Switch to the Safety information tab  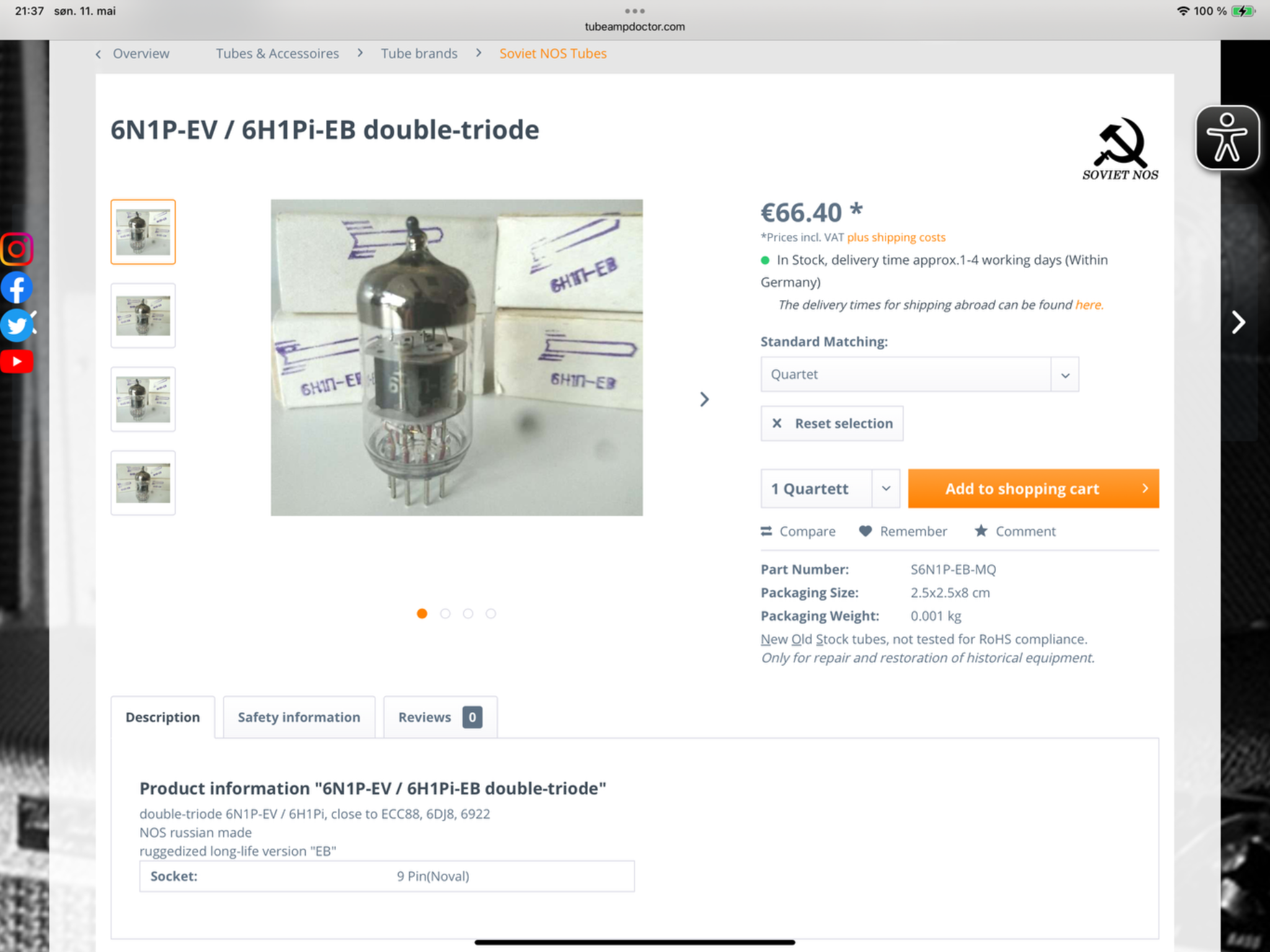coord(299,718)
